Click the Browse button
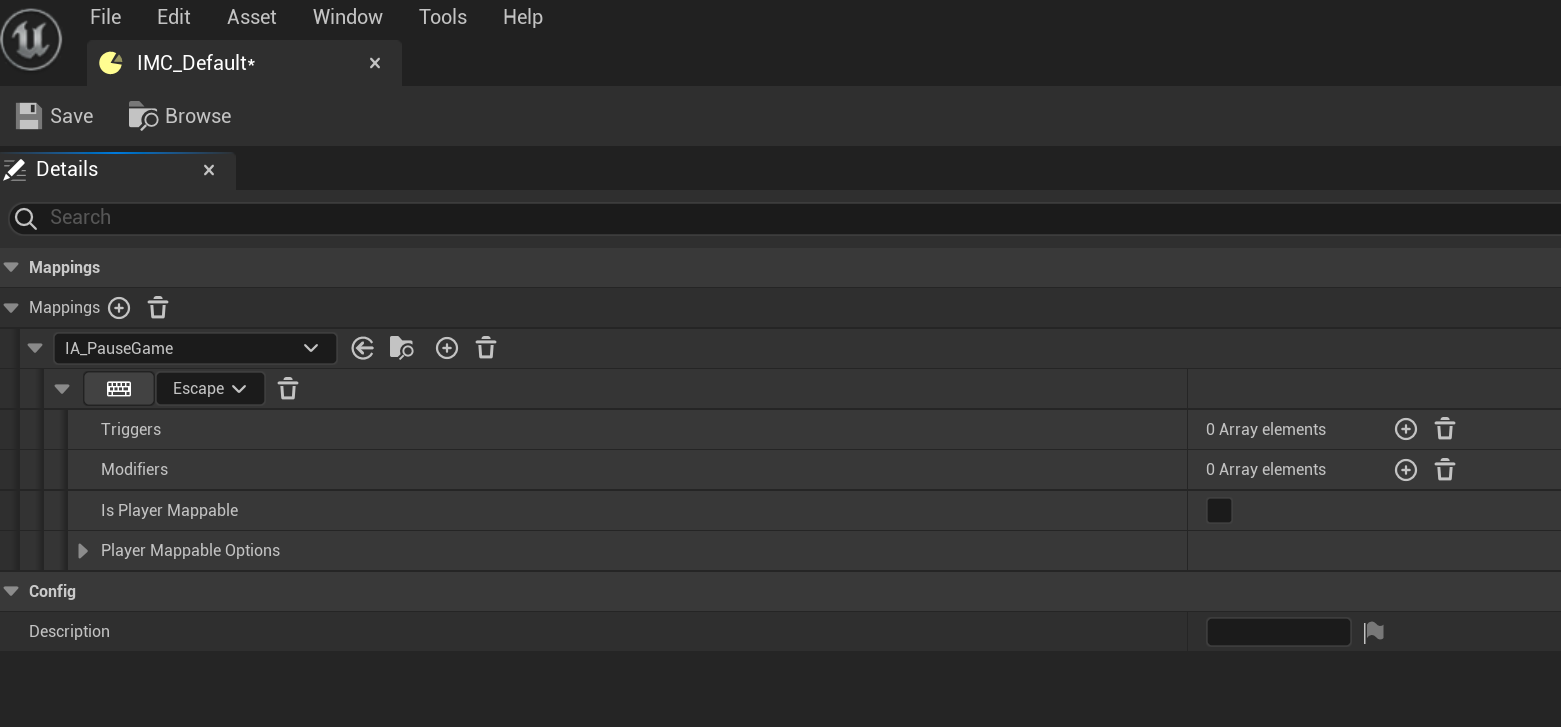 pyautogui.click(x=180, y=116)
